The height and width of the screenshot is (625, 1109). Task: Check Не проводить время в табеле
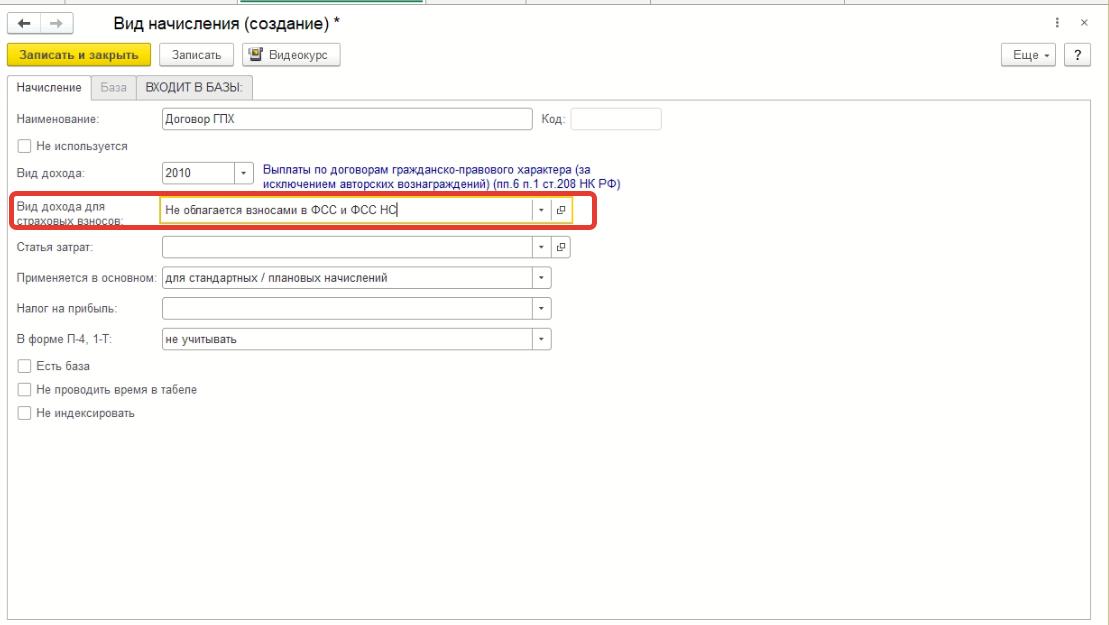[25, 390]
